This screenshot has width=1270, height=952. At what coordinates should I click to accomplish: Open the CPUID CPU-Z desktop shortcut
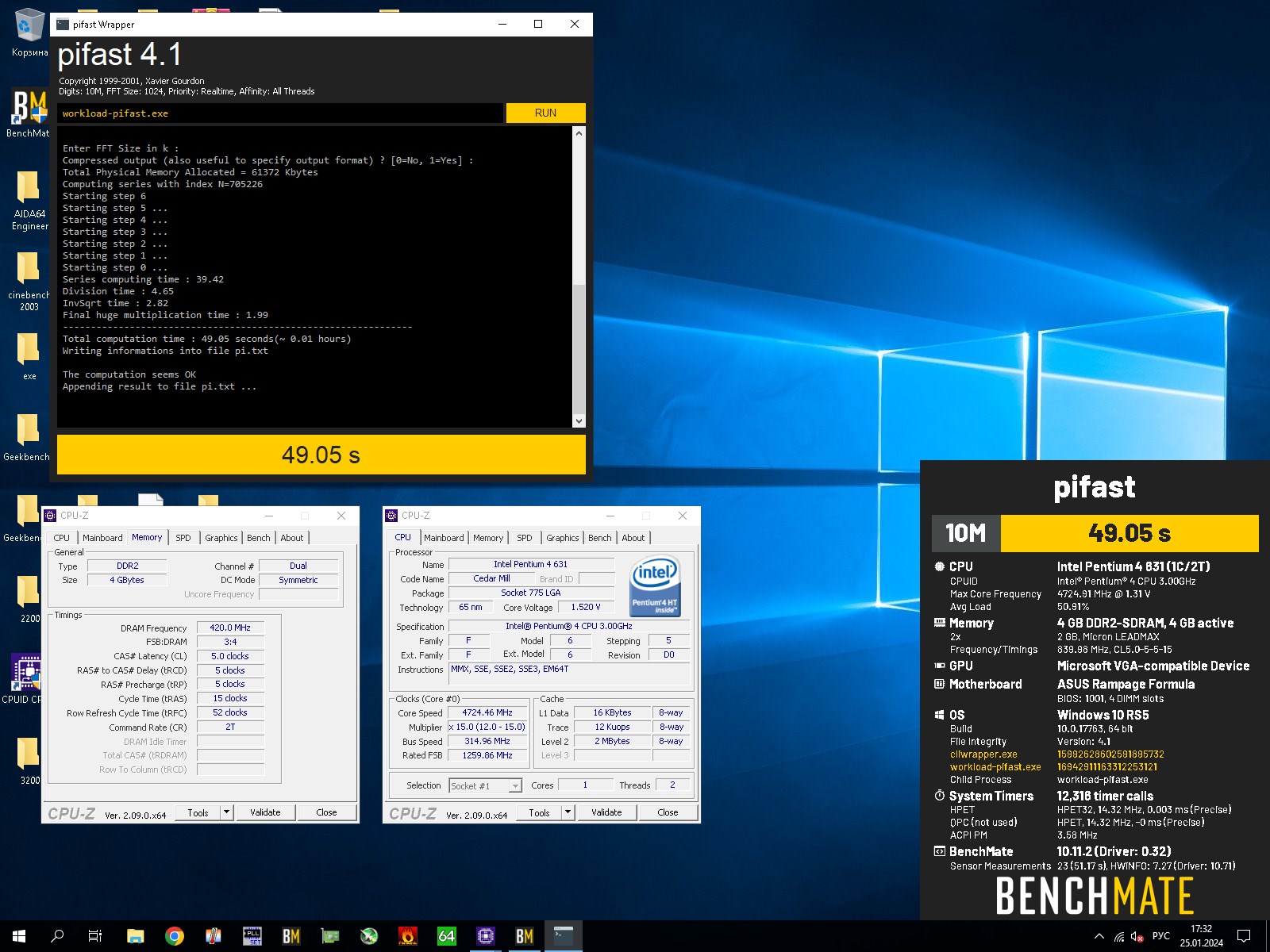[25, 679]
